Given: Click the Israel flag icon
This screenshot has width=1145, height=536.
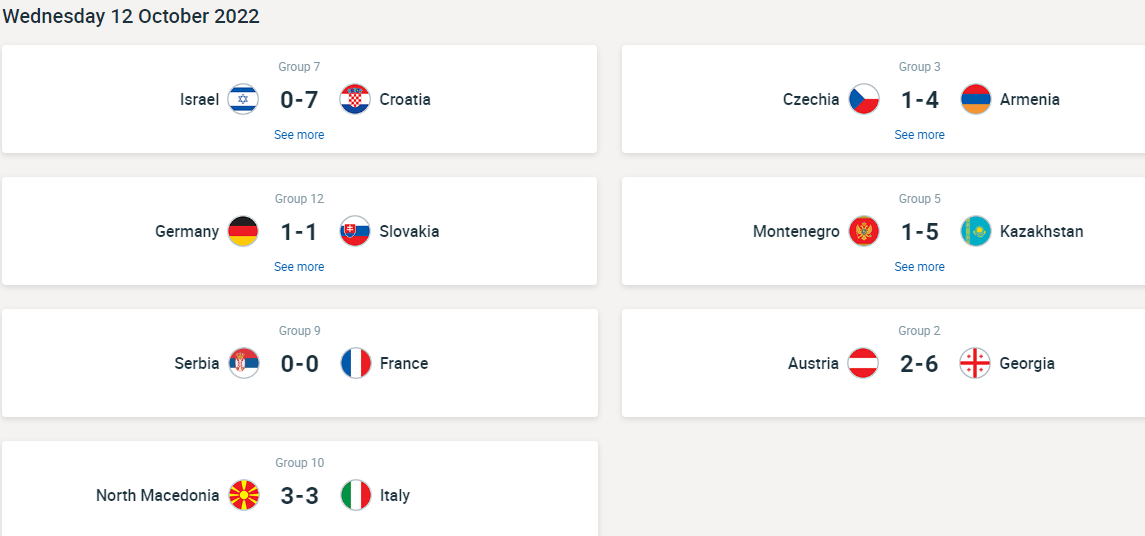Looking at the screenshot, I should coord(243,99).
